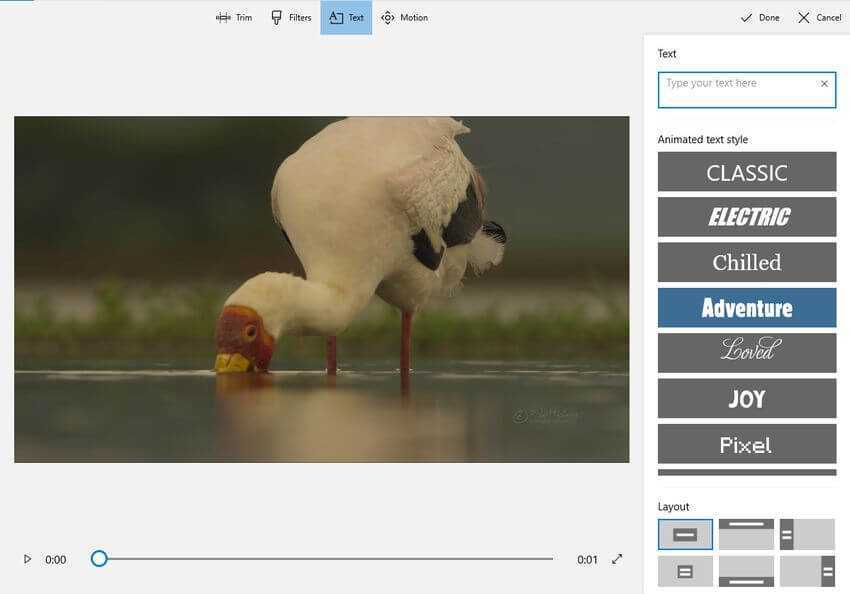Cancel the text editing

[x=820, y=17]
